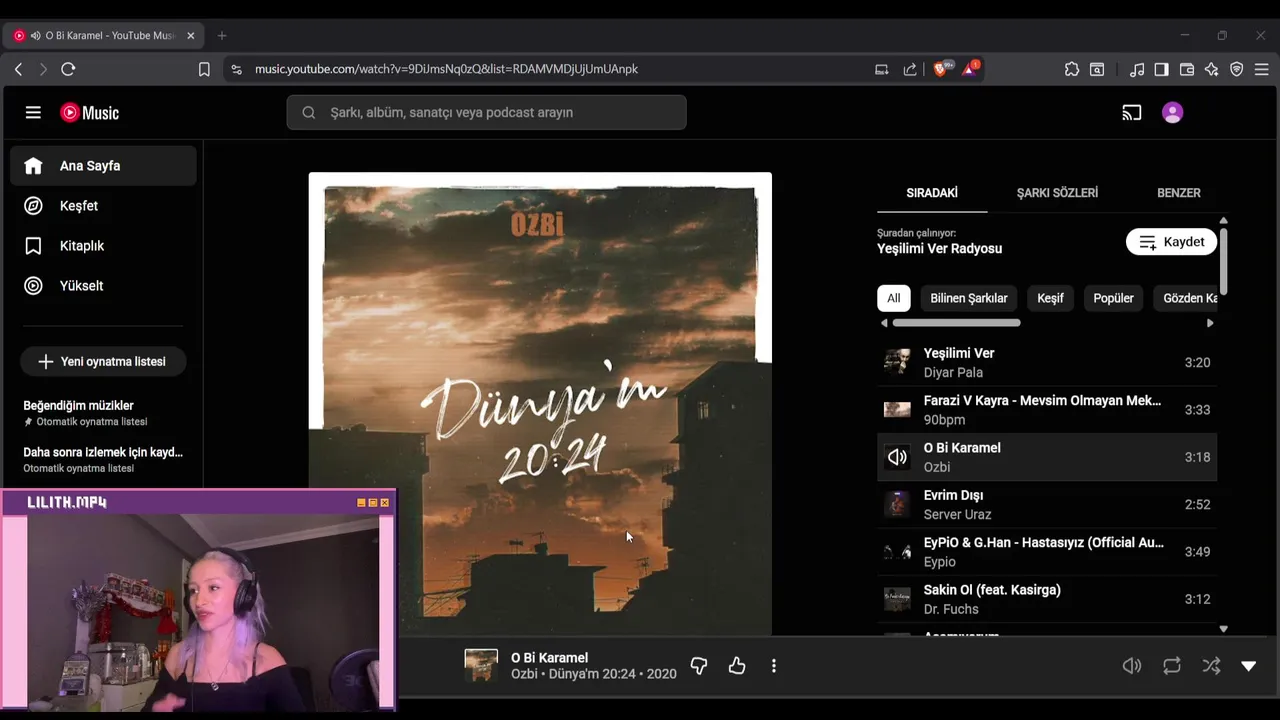This screenshot has width=1280, height=720.
Task: Play Evrim Dışı by Server Uraz
Action: click(x=1047, y=505)
